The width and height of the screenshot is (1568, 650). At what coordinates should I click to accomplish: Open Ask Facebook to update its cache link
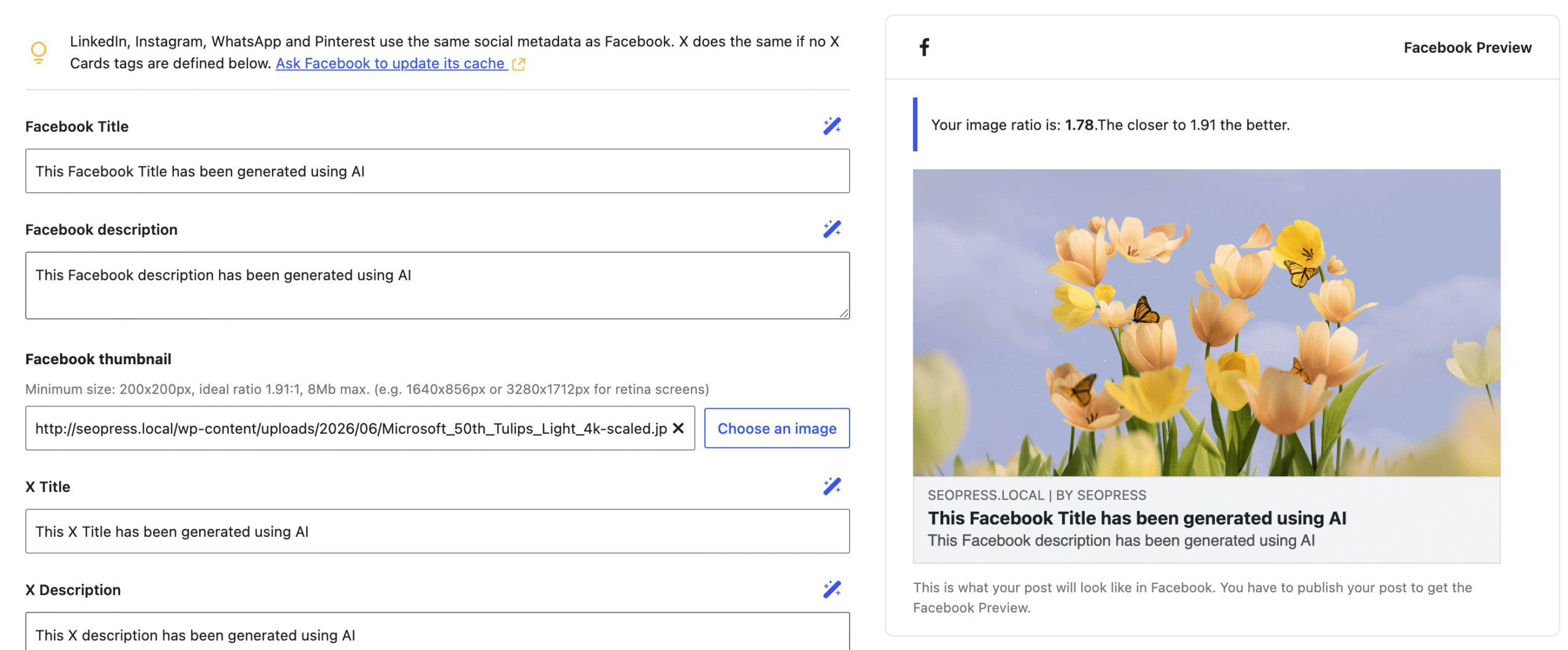pyautogui.click(x=391, y=63)
